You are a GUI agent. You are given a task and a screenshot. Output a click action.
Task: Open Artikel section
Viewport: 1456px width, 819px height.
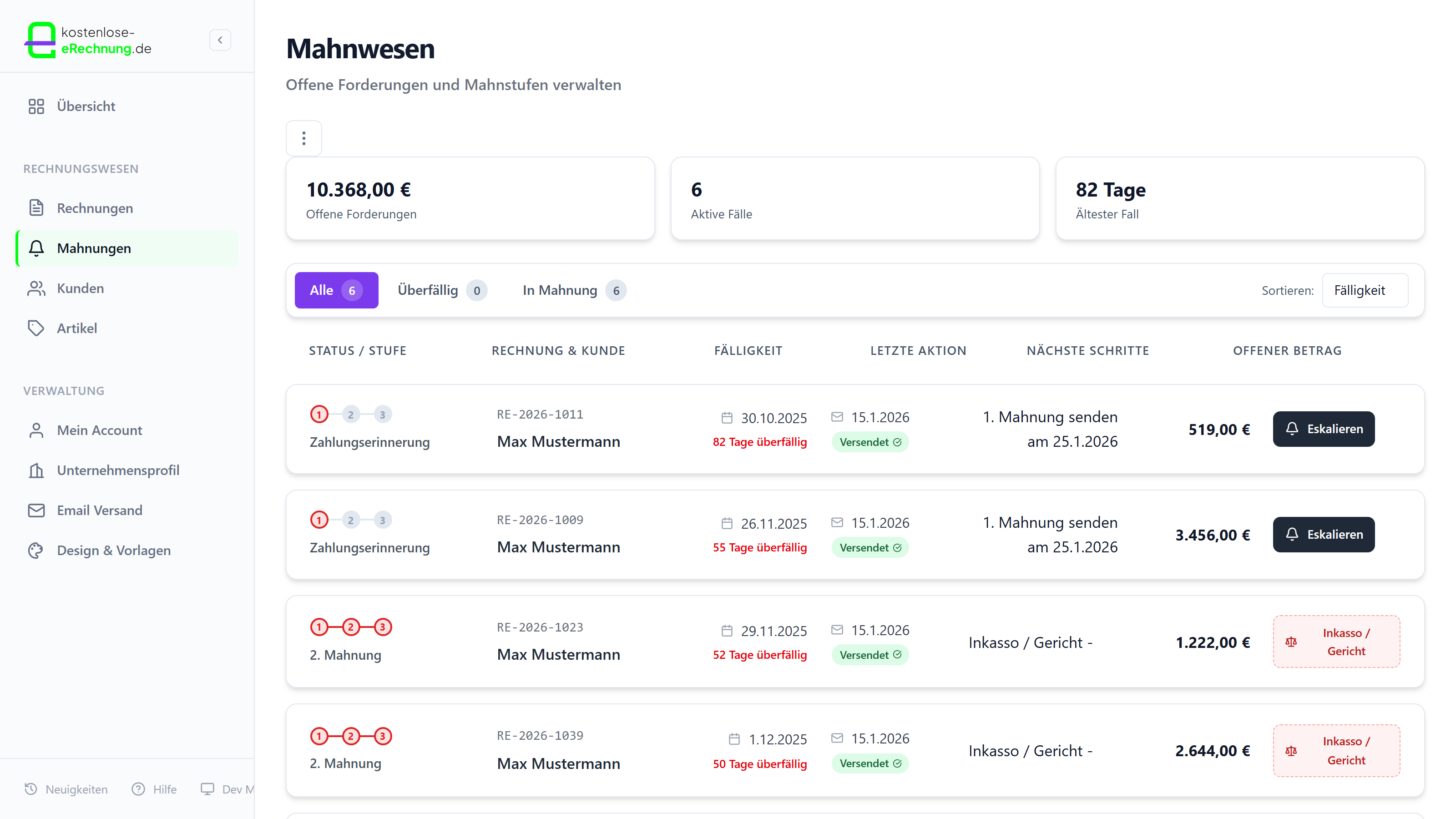(77, 329)
